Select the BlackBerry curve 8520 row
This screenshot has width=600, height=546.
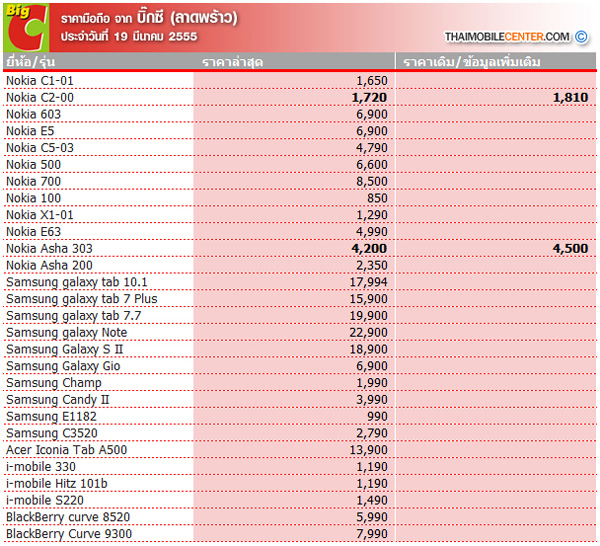[x=68, y=518]
